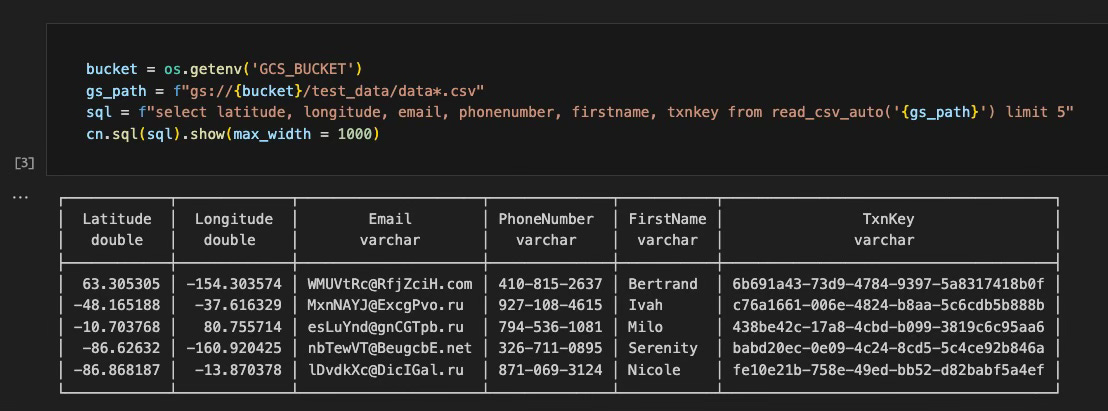The width and height of the screenshot is (1108, 411).
Task: Click the Latitude column header
Action: click(117, 219)
